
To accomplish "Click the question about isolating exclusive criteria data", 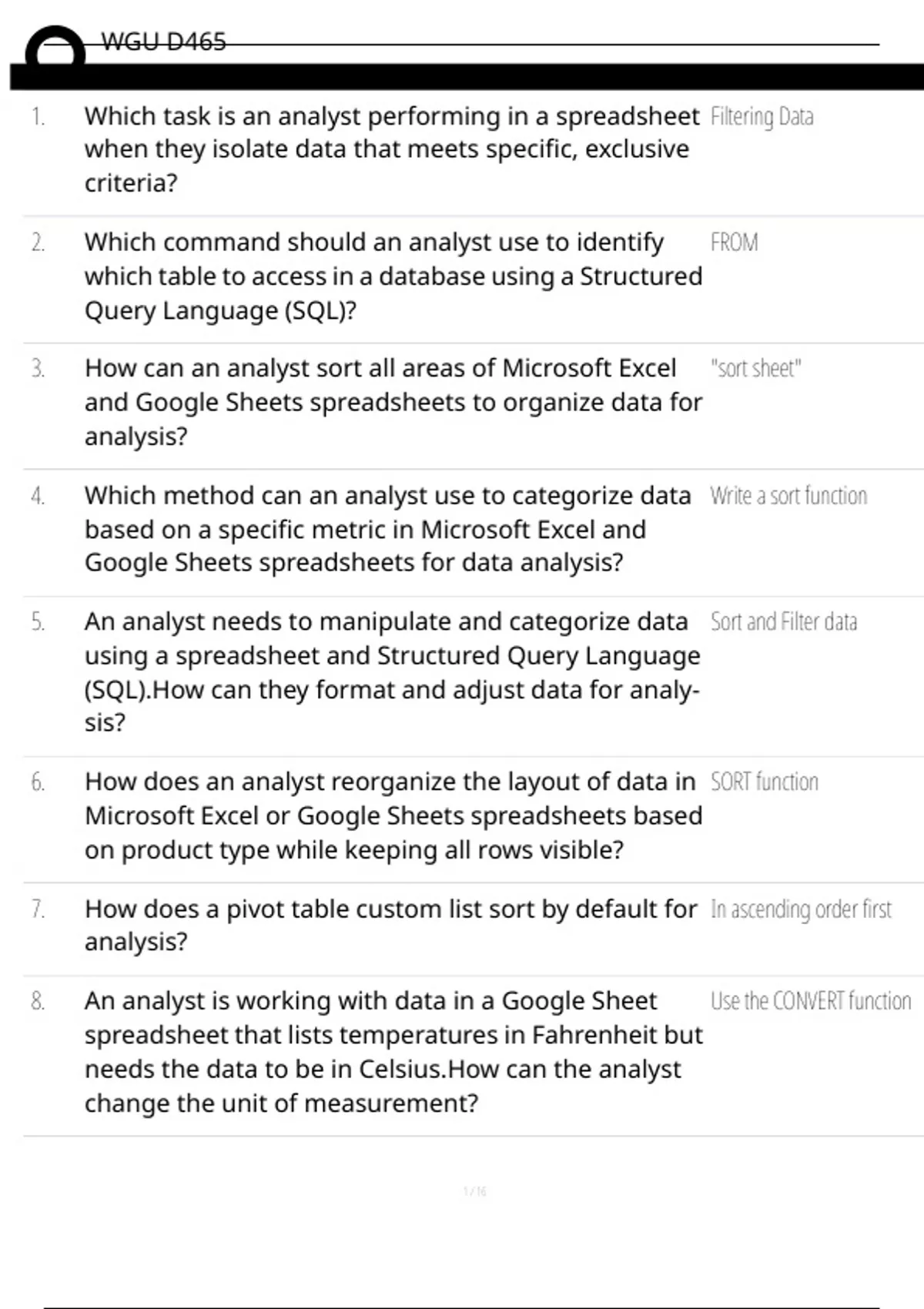I will [x=391, y=149].
